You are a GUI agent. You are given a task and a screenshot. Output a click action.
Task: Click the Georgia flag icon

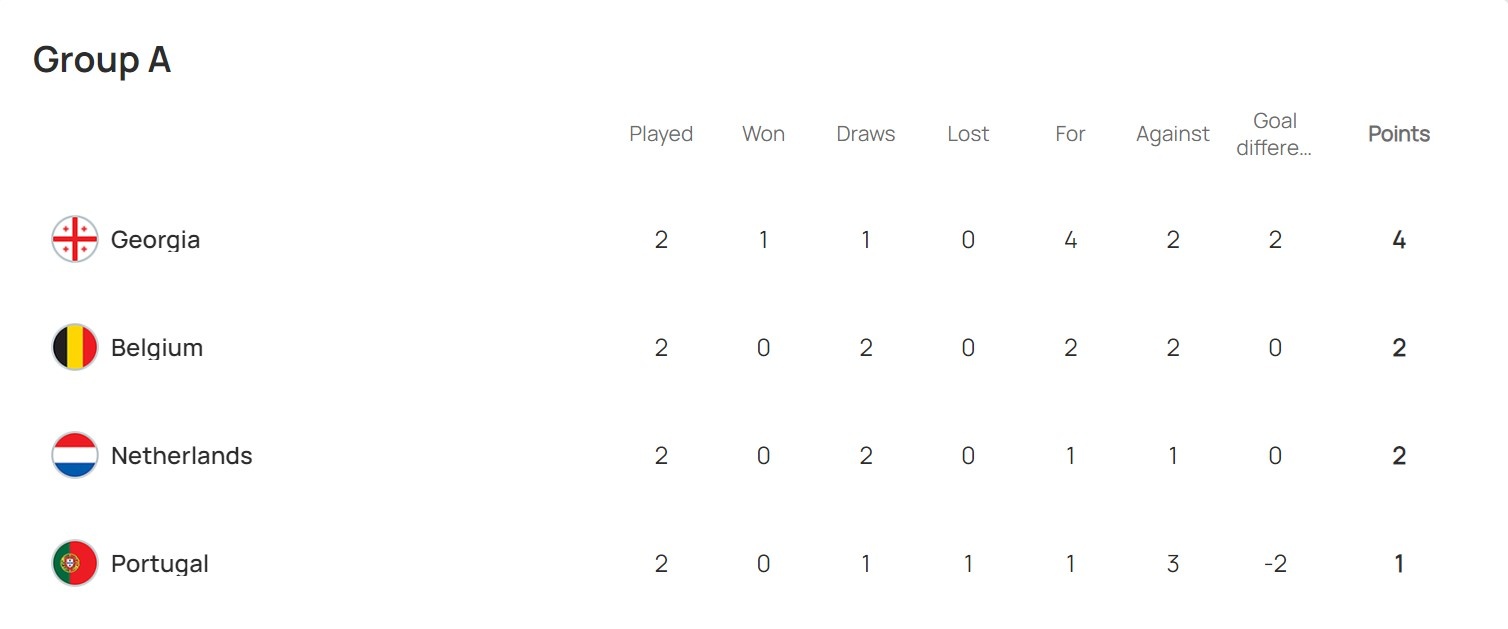click(x=75, y=240)
